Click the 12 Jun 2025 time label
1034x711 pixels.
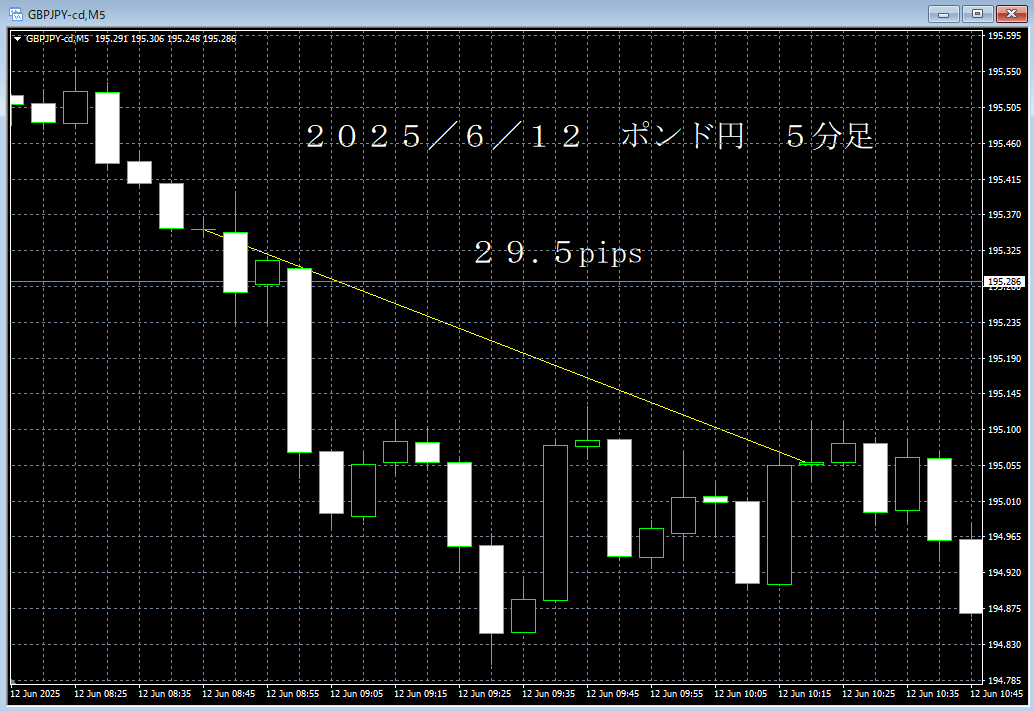coord(35,694)
